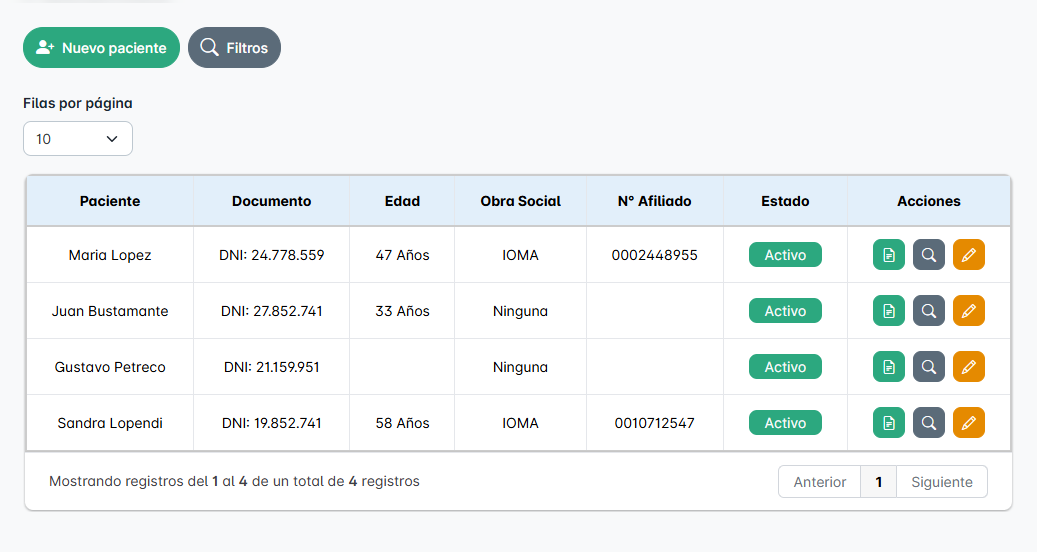Viewport: 1037px width, 552px height.
Task: Click the Obra Social column header
Action: [520, 201]
